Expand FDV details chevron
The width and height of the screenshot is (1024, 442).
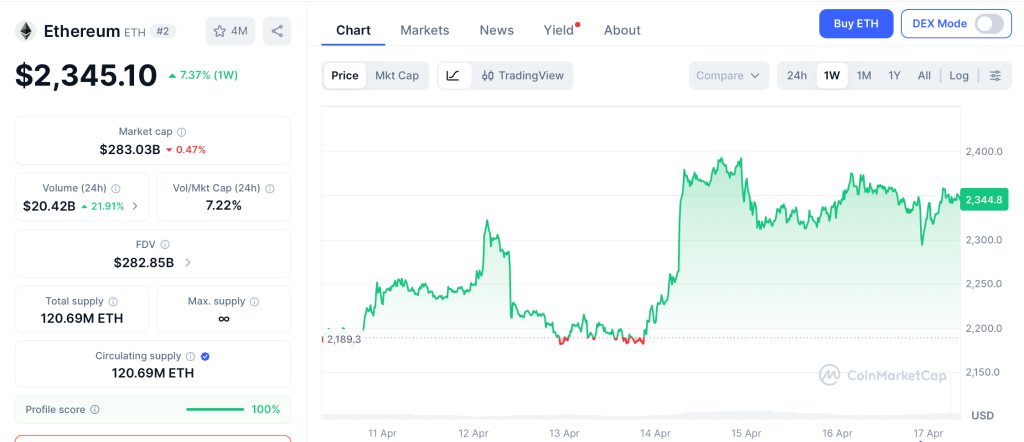188,263
